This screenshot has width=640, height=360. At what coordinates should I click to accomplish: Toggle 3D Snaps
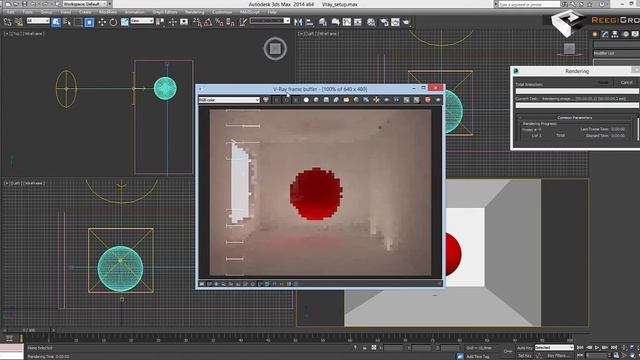click(x=198, y=22)
